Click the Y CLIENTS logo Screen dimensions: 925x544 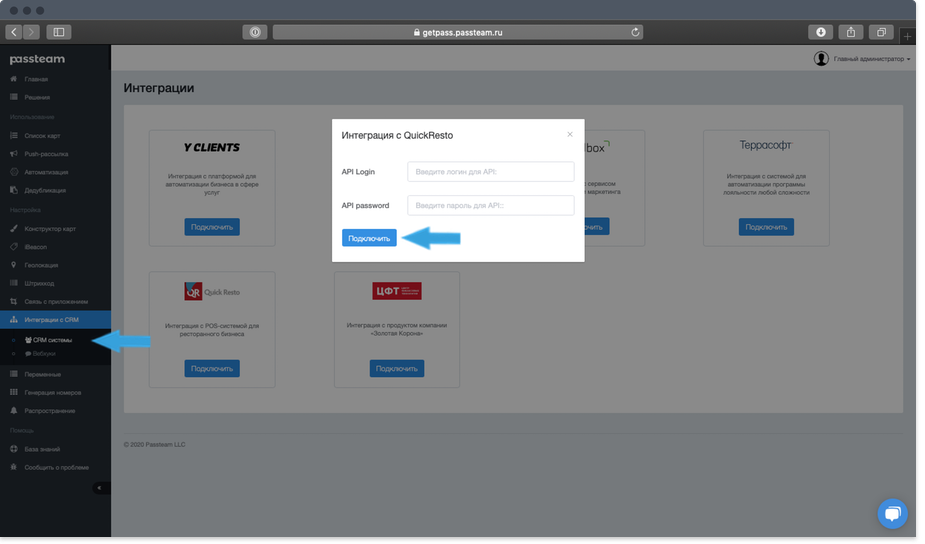click(212, 148)
